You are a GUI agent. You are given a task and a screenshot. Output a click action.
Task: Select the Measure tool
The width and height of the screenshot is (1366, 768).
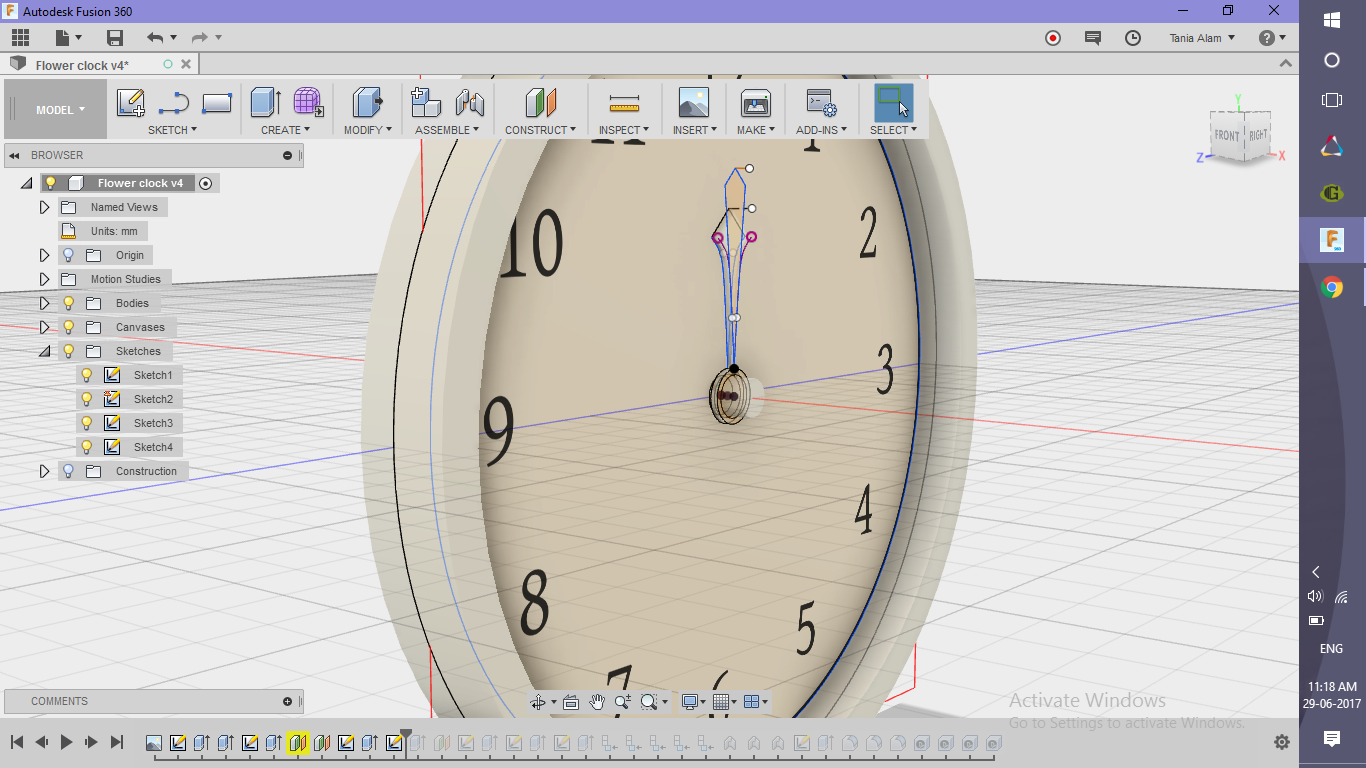pyautogui.click(x=624, y=103)
